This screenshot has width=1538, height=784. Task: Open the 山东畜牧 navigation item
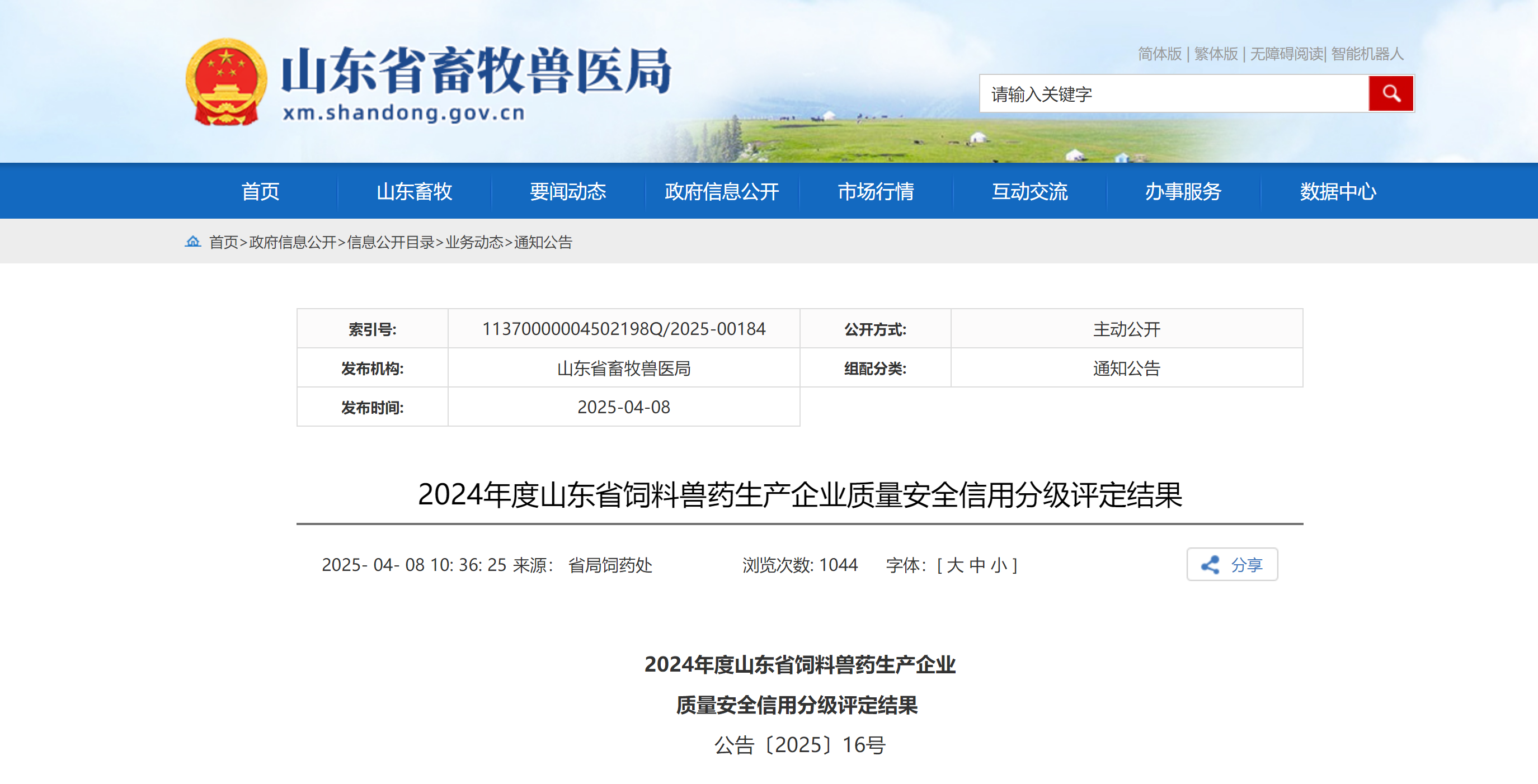point(414,191)
